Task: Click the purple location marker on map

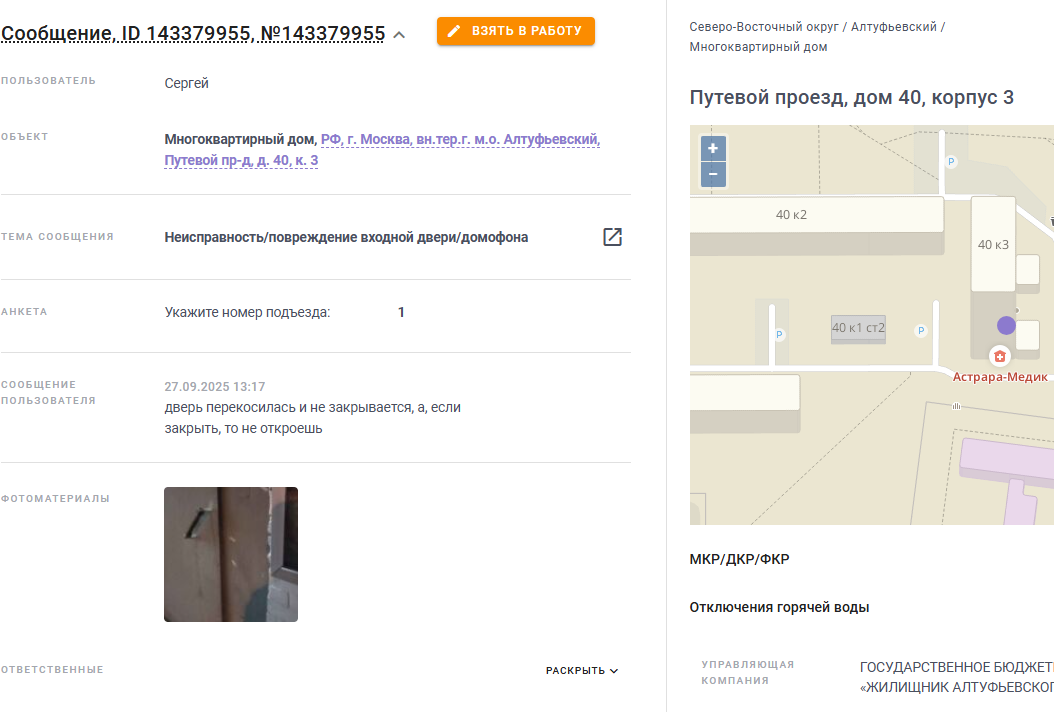Action: (1006, 325)
